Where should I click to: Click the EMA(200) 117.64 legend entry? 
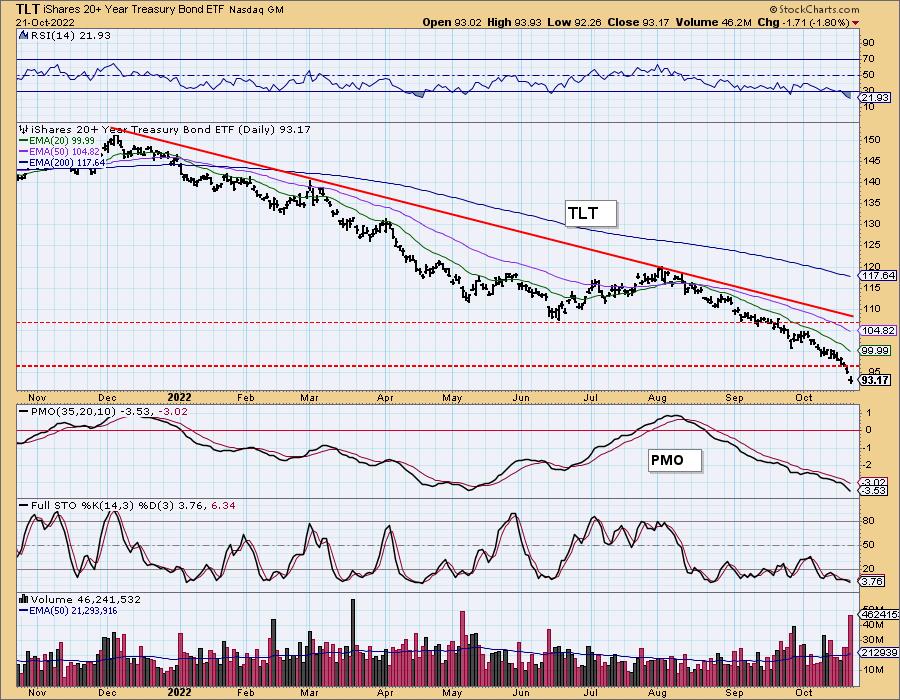click(x=63, y=162)
